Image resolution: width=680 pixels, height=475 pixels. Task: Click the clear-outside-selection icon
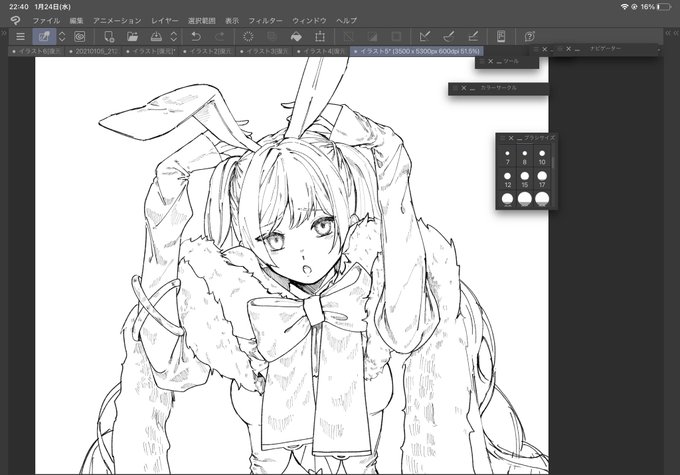click(272, 36)
